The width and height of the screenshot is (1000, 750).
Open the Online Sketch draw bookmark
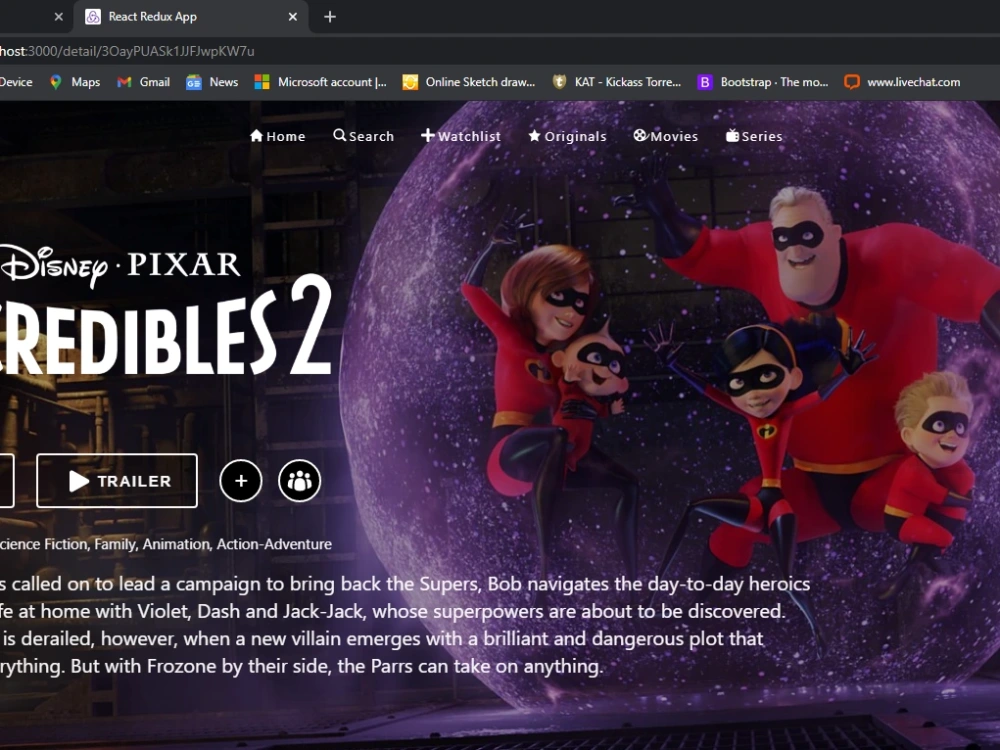pyautogui.click(x=469, y=82)
